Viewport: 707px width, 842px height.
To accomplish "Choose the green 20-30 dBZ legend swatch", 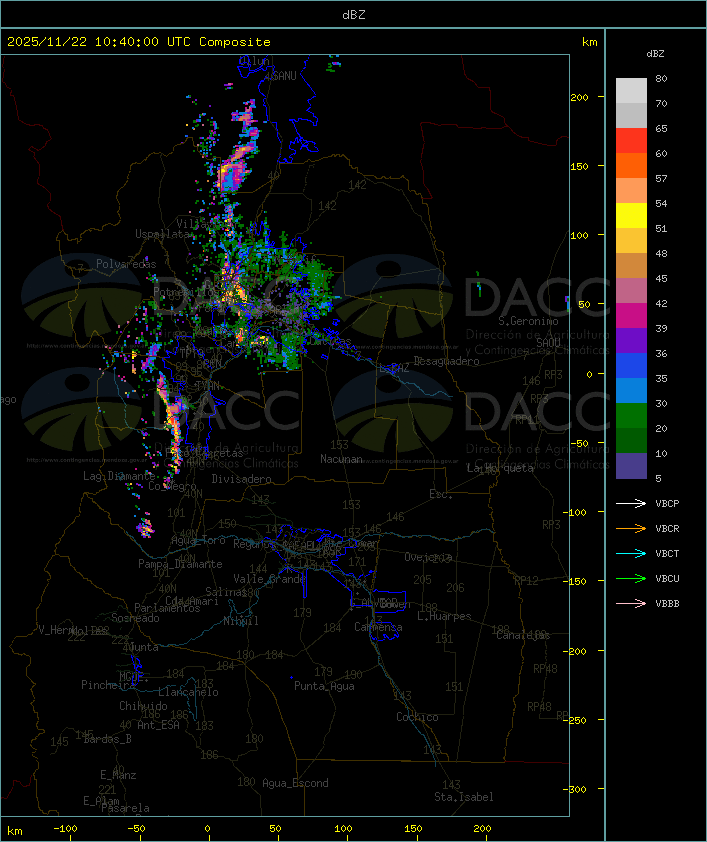I will click(x=631, y=416).
